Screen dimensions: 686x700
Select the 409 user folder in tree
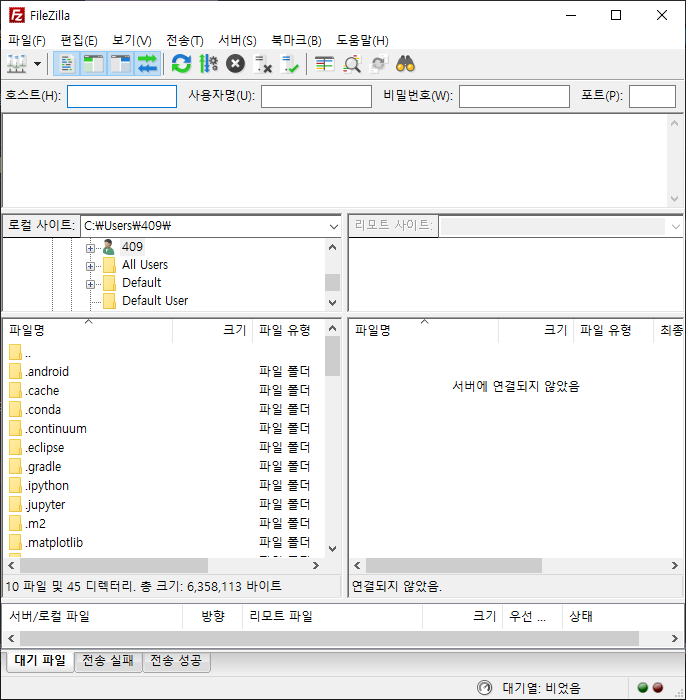click(132, 247)
